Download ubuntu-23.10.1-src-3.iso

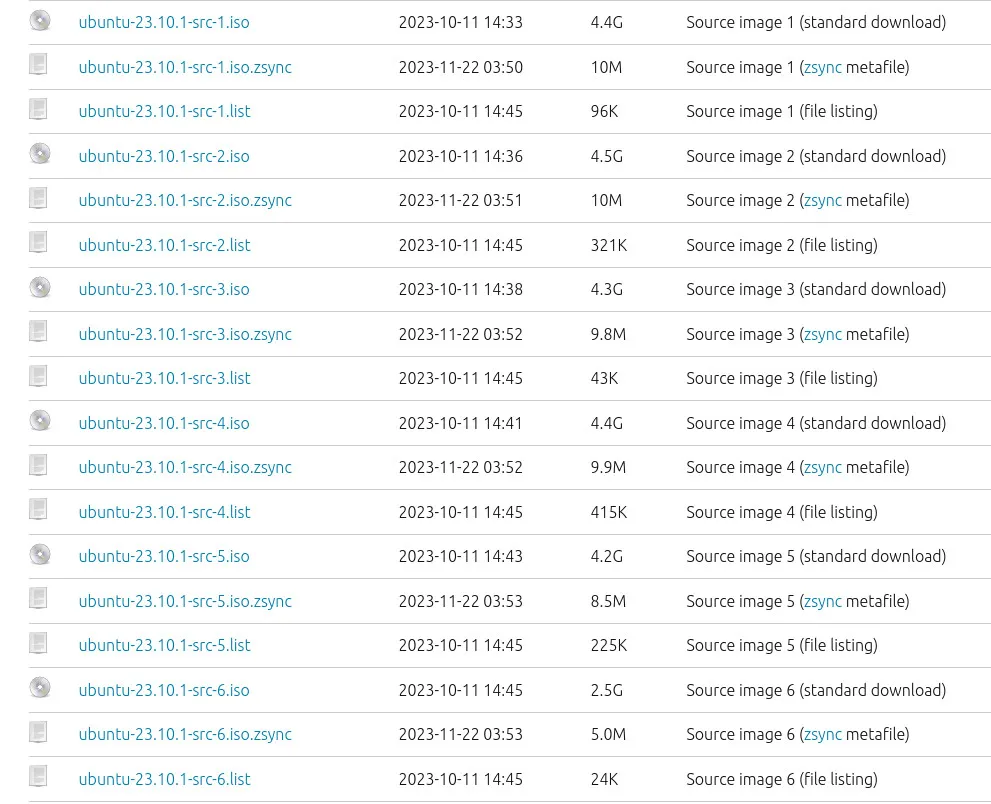tap(164, 289)
